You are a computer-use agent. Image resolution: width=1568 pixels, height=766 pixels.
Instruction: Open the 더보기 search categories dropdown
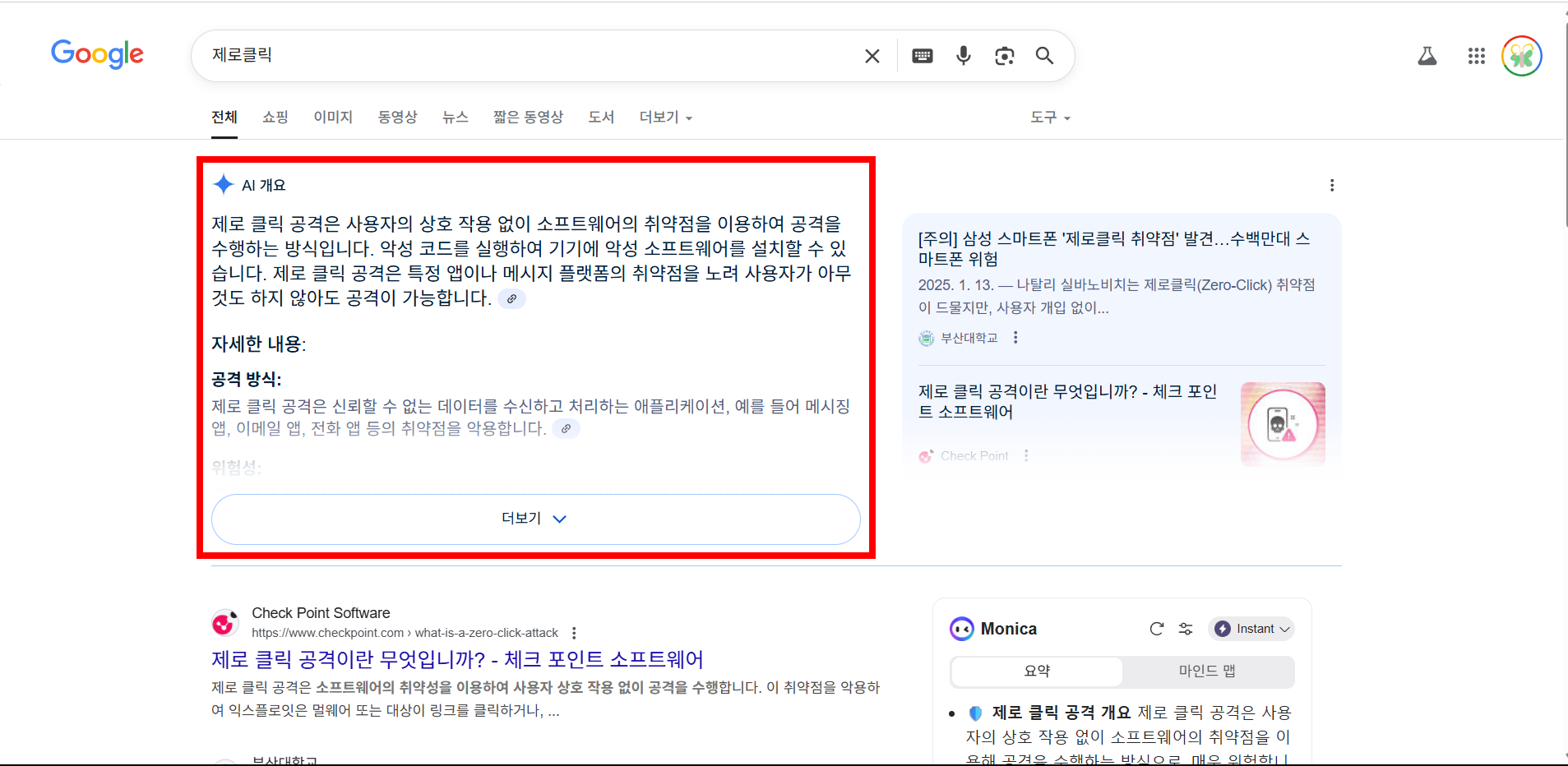(x=663, y=117)
